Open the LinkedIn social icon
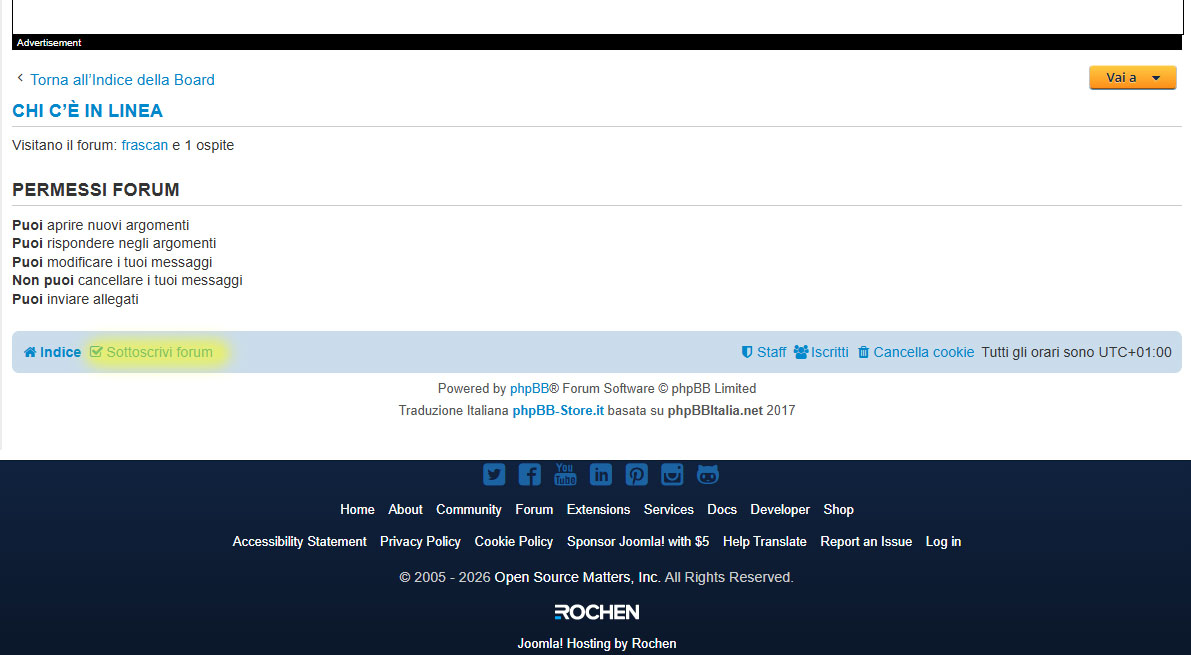This screenshot has height=655, width=1191. tap(601, 475)
